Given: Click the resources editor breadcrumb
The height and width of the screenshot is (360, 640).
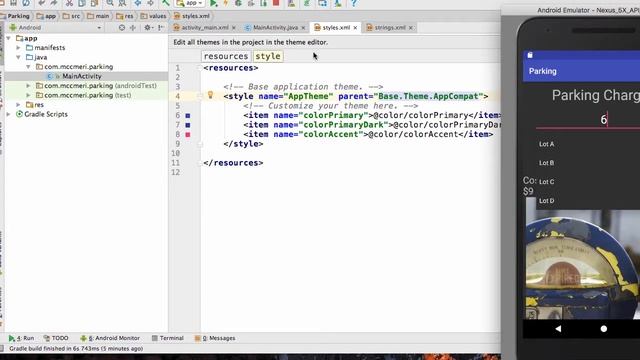Looking at the screenshot, I should coord(226,56).
